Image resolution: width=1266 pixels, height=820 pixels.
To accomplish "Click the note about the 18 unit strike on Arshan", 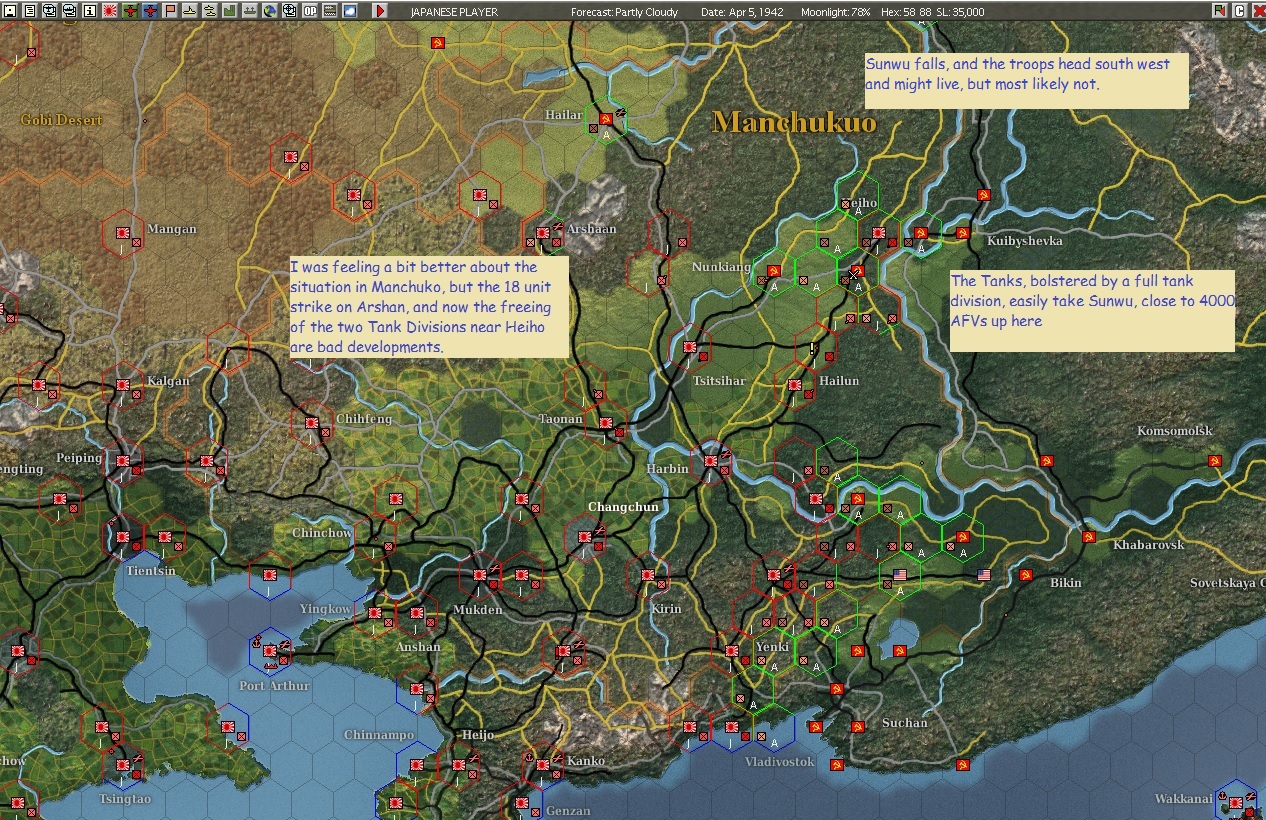I will click(x=428, y=307).
